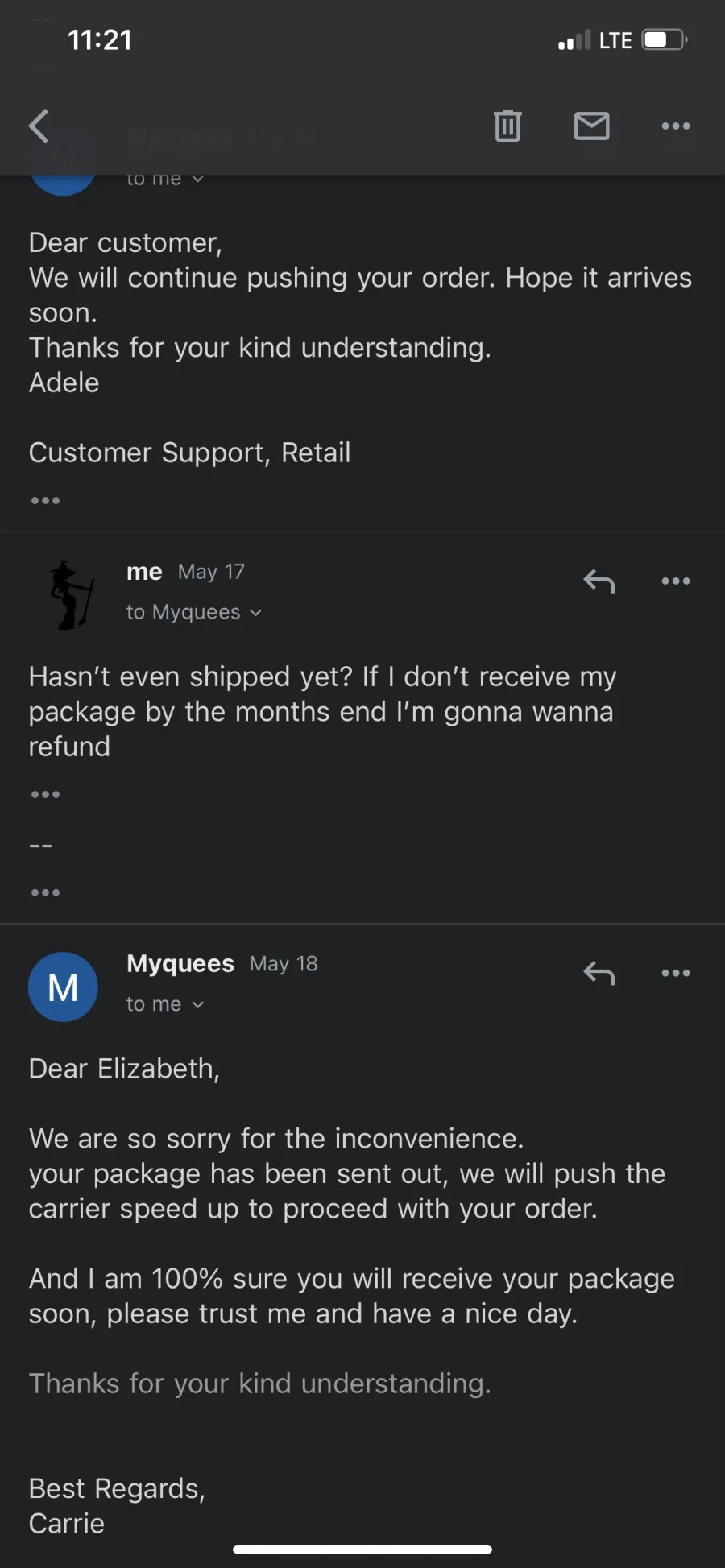The height and width of the screenshot is (1568, 725).
Task: Tap my witch silhouette profile picture
Action: pos(71,595)
